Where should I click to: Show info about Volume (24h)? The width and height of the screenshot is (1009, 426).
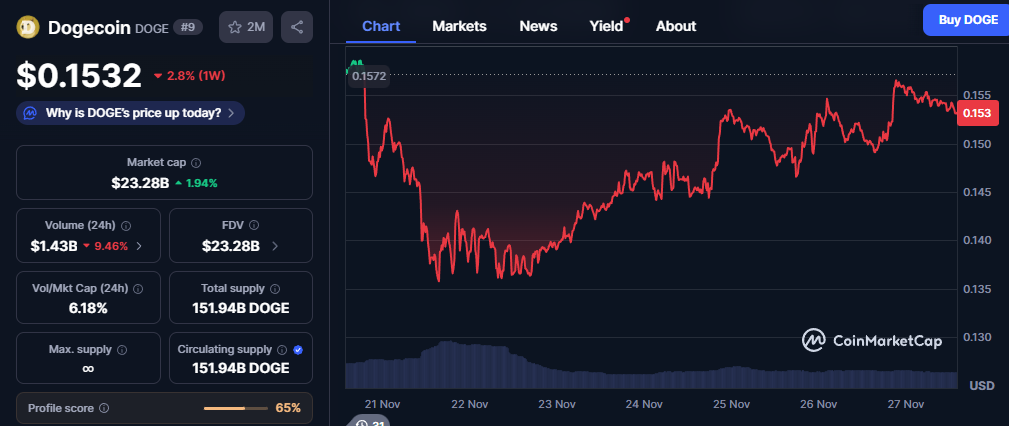pos(126,226)
